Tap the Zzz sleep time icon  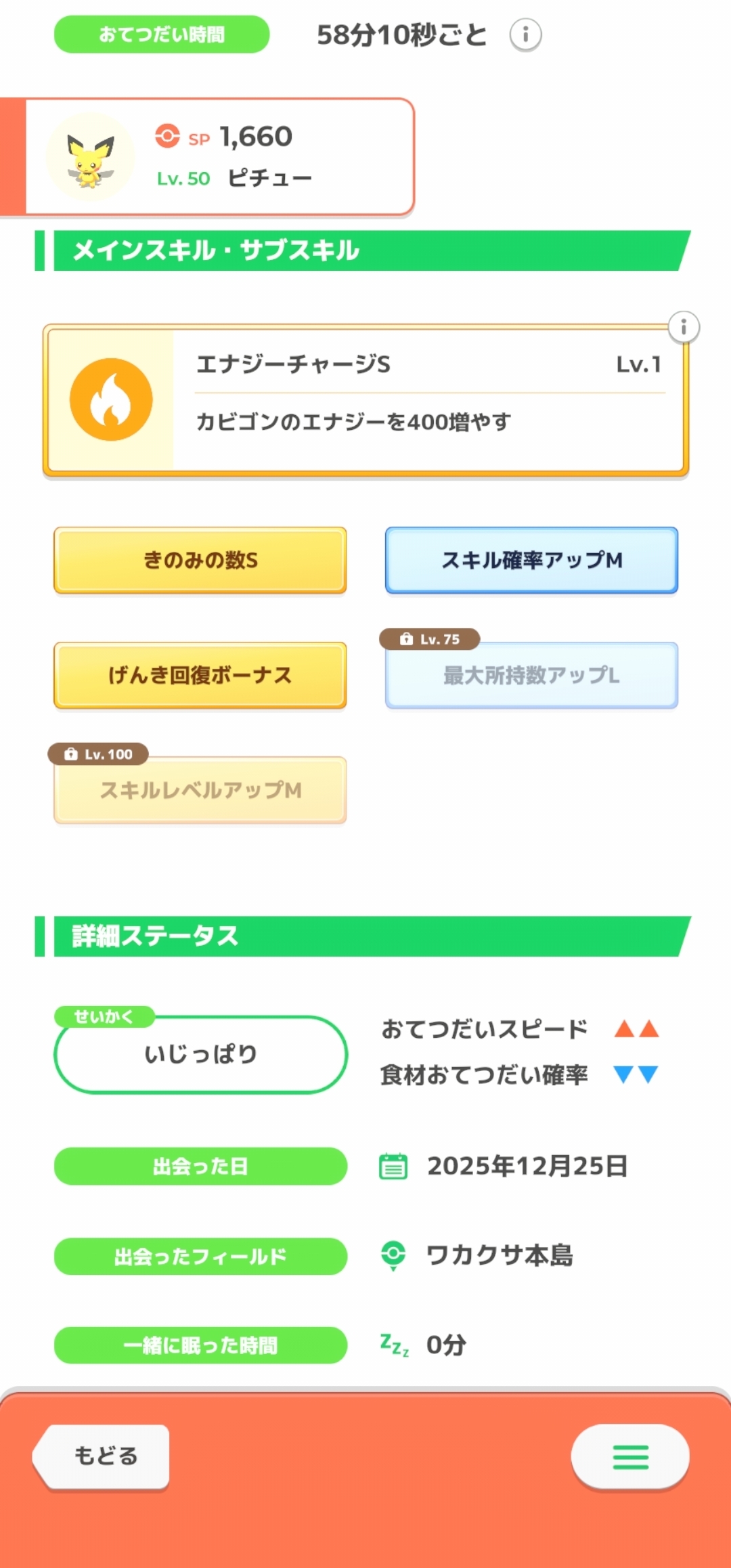[394, 1345]
